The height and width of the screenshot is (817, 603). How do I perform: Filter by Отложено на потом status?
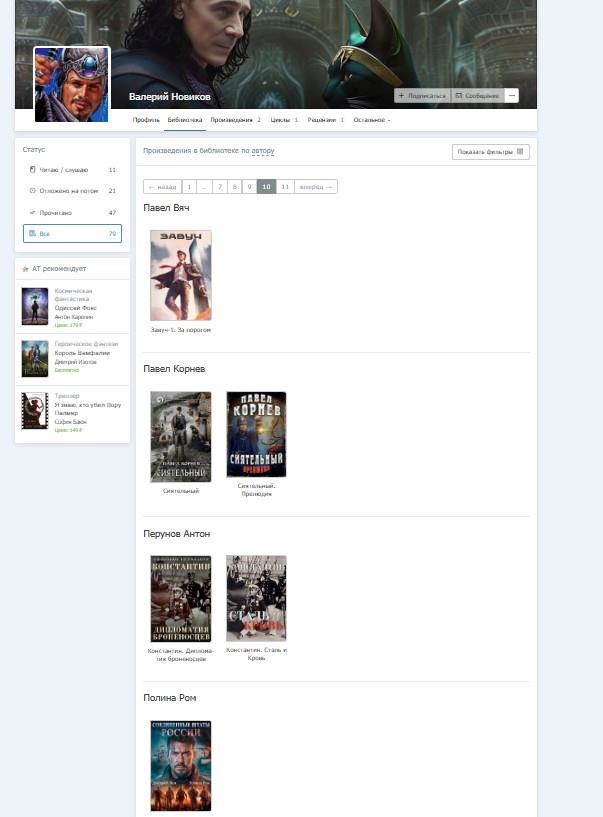click(x=72, y=191)
